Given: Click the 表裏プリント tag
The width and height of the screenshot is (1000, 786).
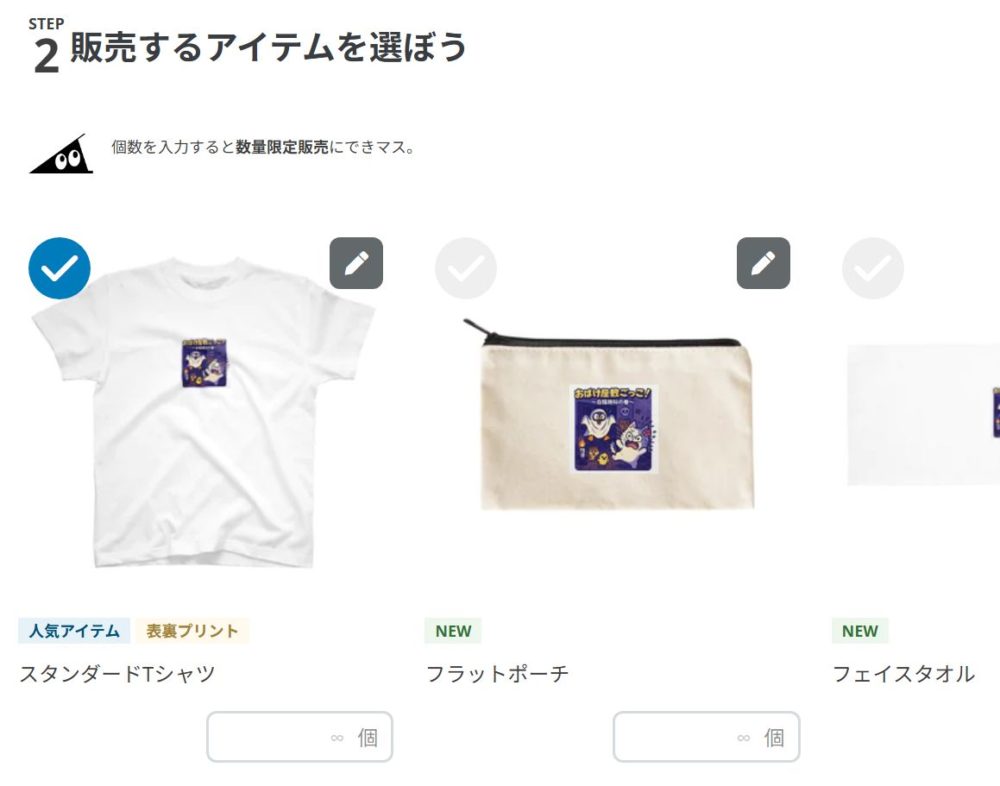Looking at the screenshot, I should tap(192, 631).
